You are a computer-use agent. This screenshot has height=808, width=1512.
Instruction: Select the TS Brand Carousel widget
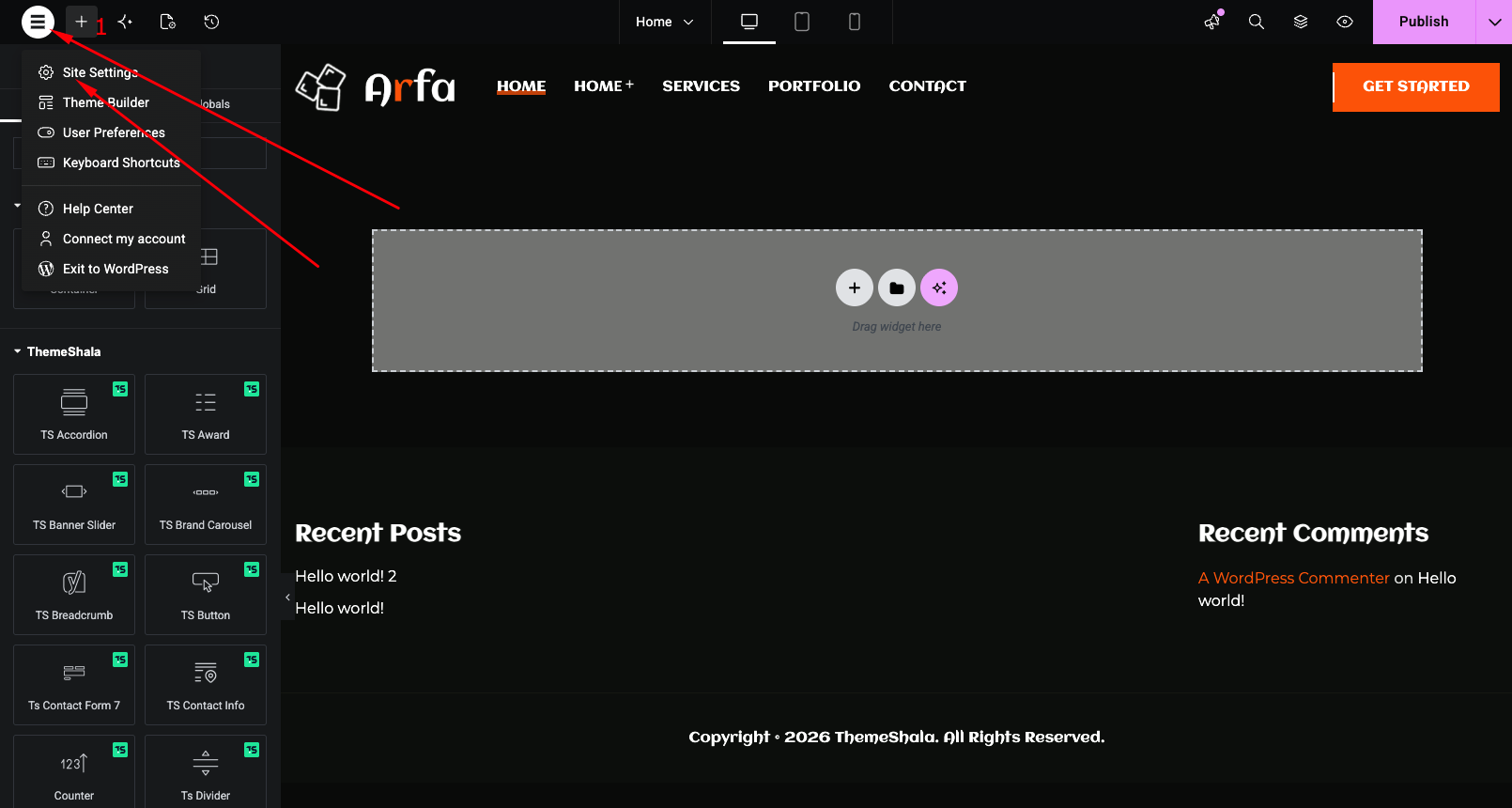click(x=206, y=505)
